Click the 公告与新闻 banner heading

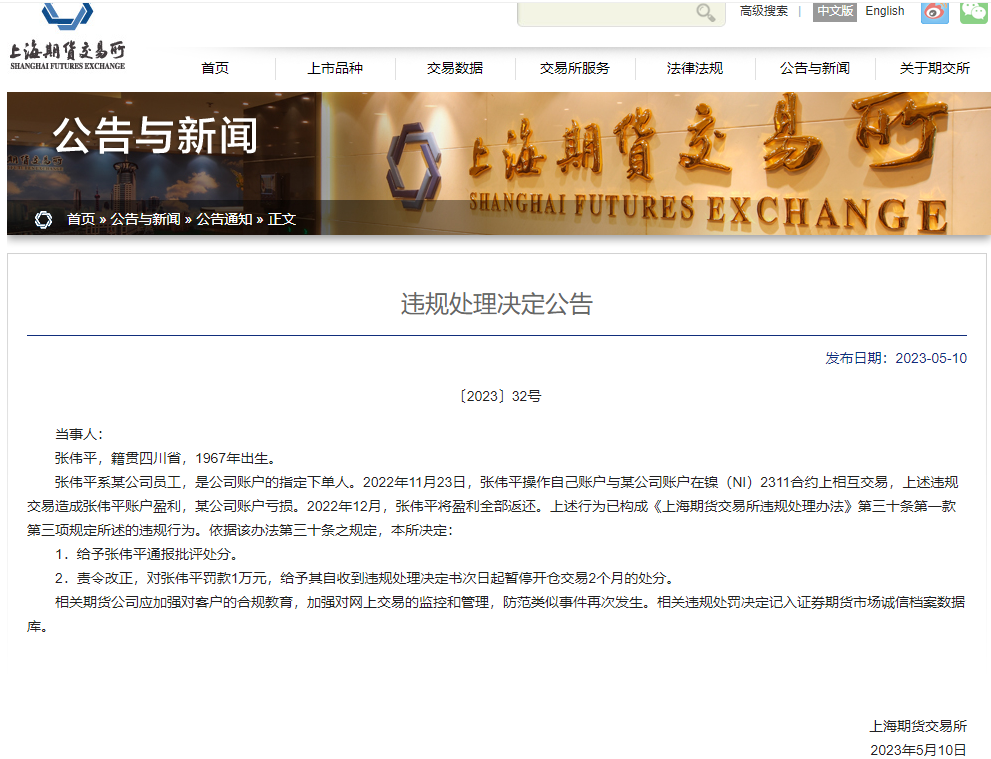[x=155, y=135]
